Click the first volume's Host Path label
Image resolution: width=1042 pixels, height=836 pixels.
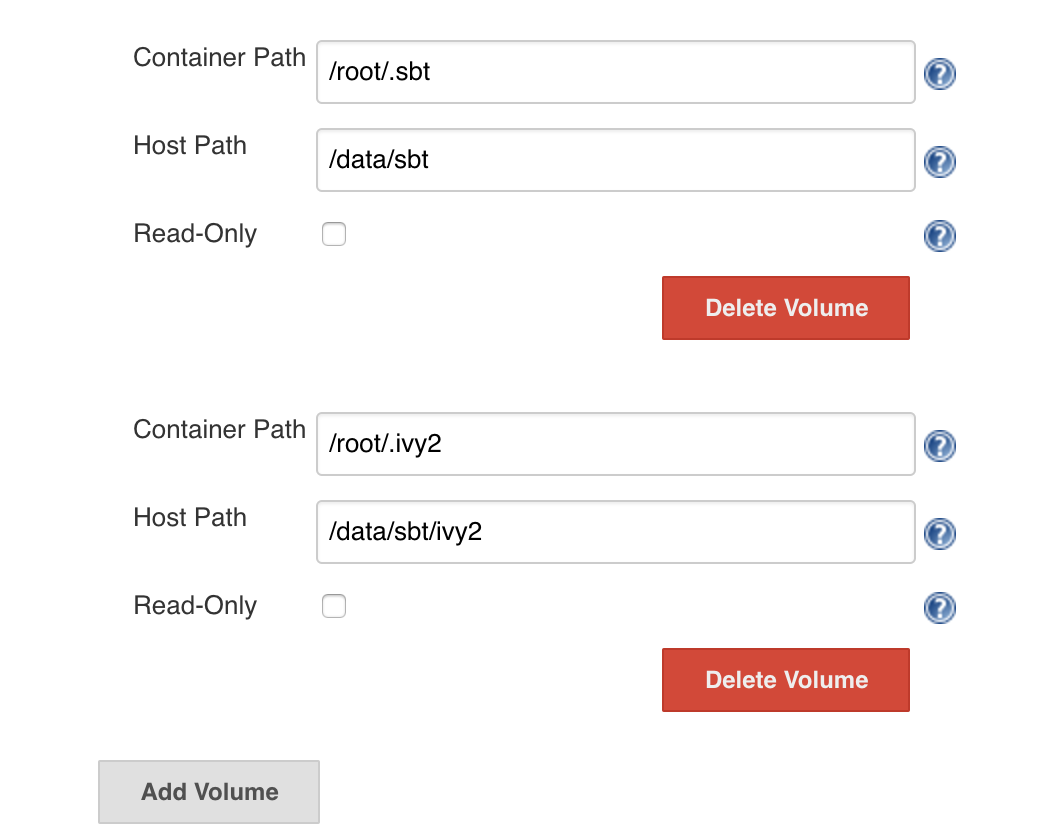point(190,146)
